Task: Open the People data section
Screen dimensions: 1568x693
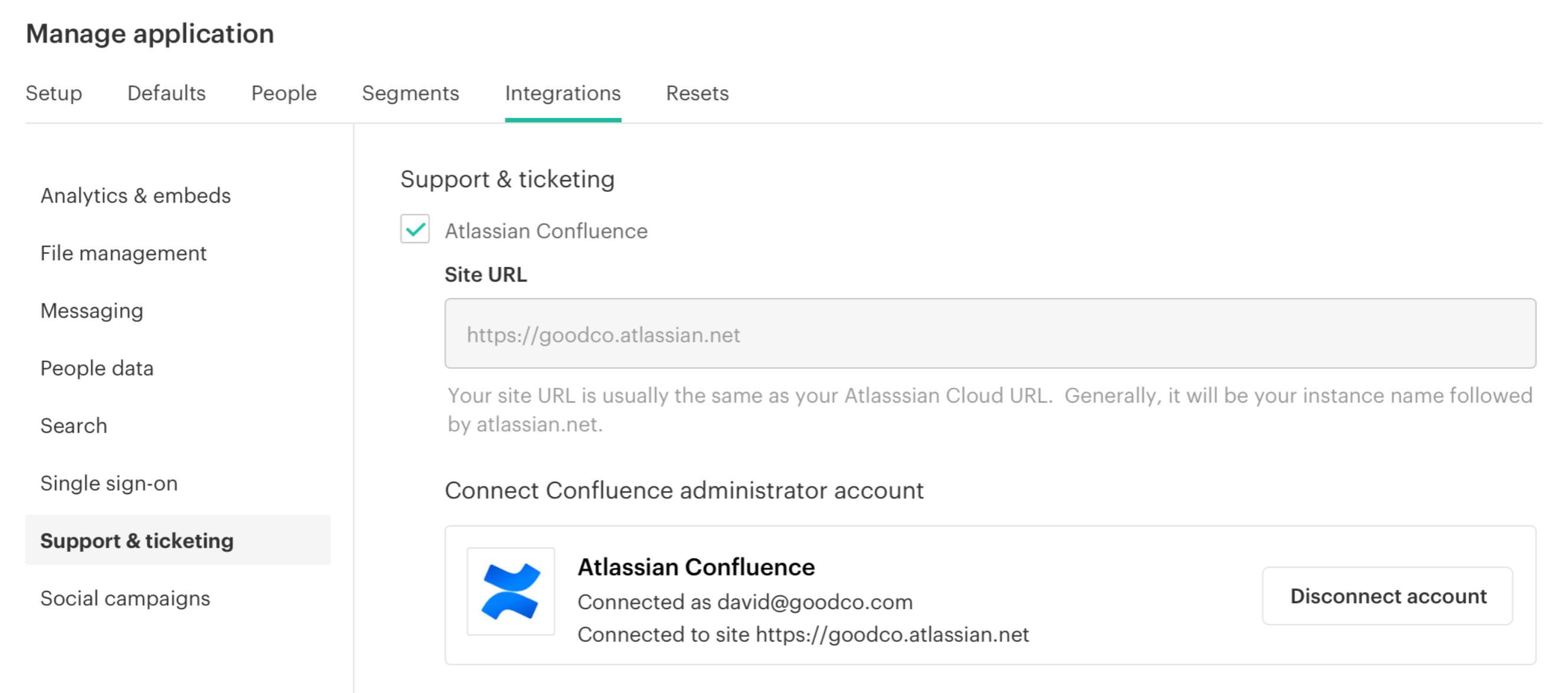Action: pyautogui.click(x=97, y=368)
